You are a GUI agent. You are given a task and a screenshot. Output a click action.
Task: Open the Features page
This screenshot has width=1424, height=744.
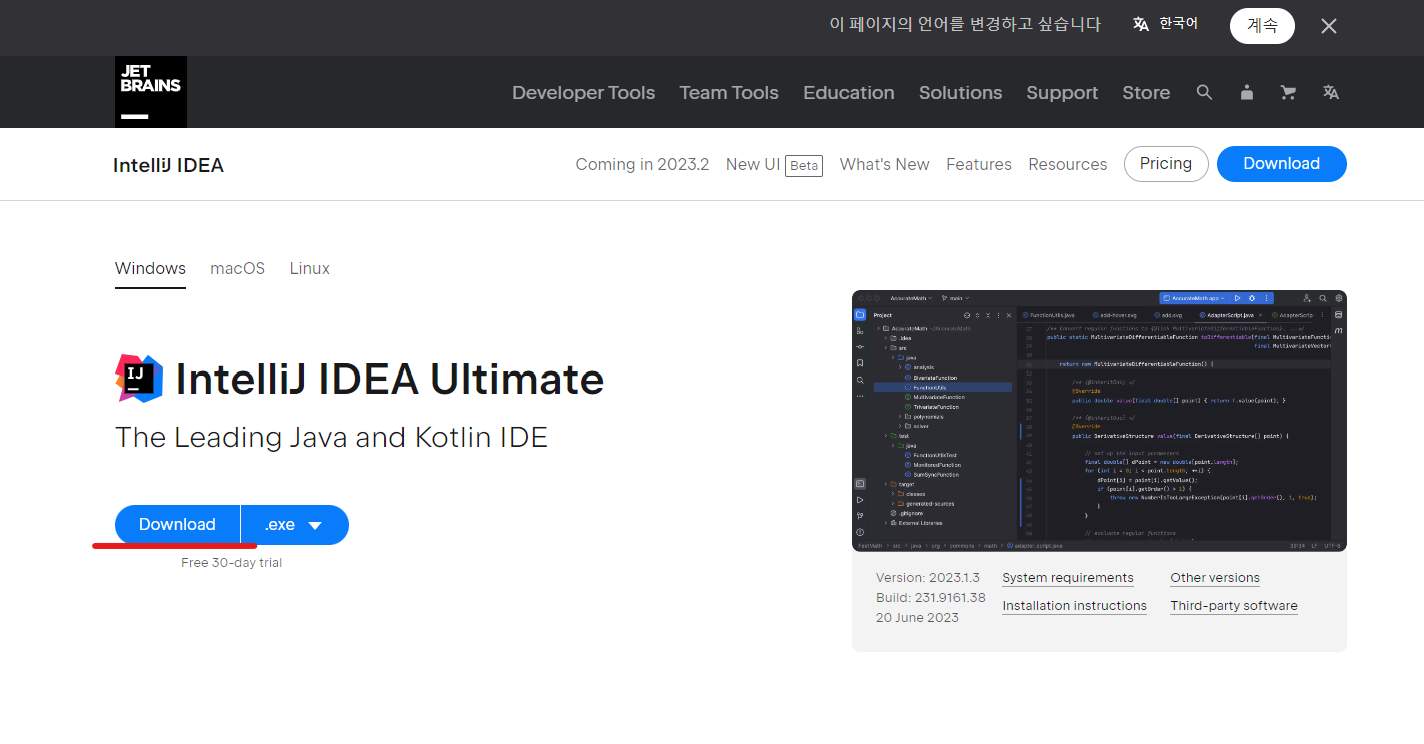click(979, 164)
